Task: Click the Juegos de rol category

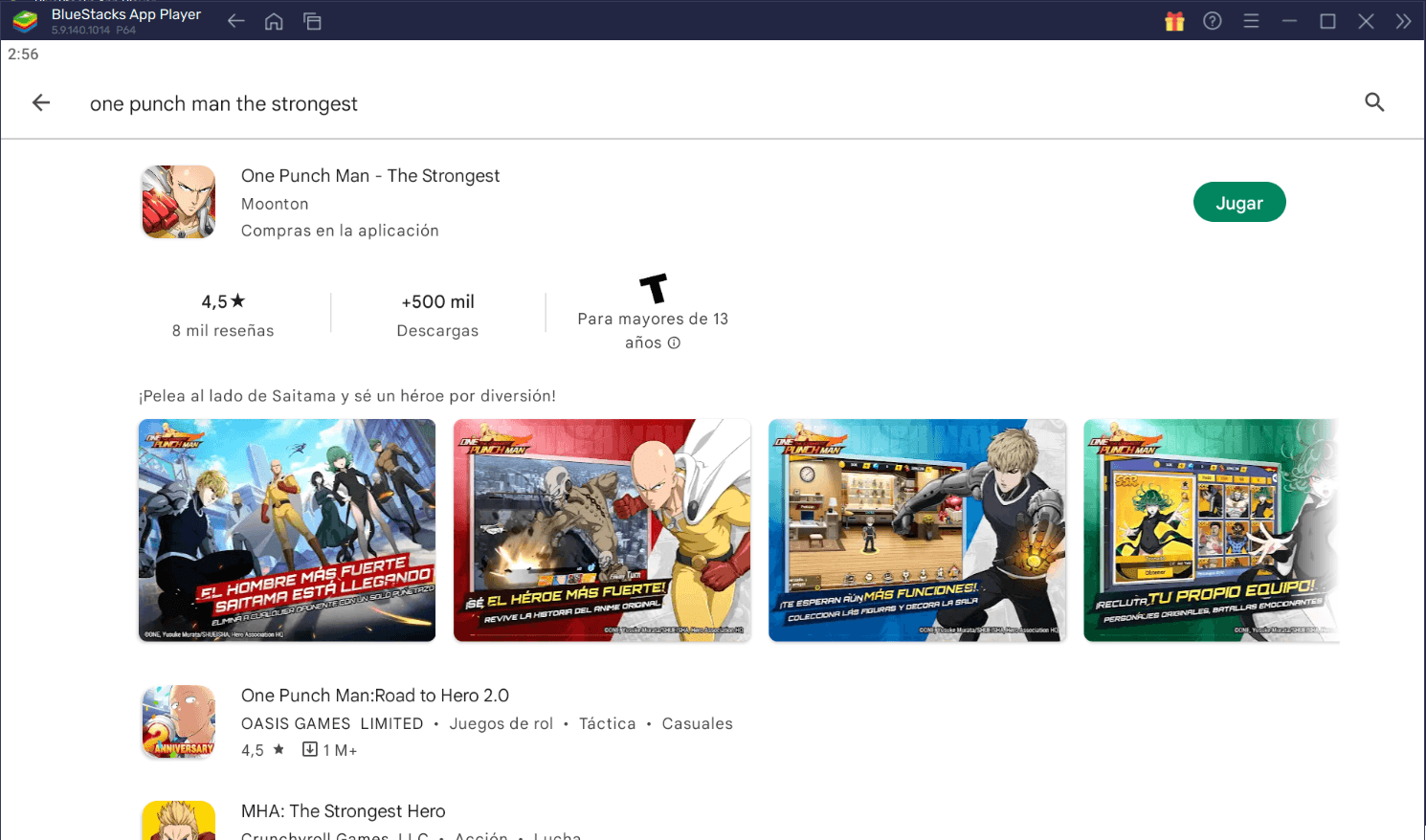Action: point(501,723)
